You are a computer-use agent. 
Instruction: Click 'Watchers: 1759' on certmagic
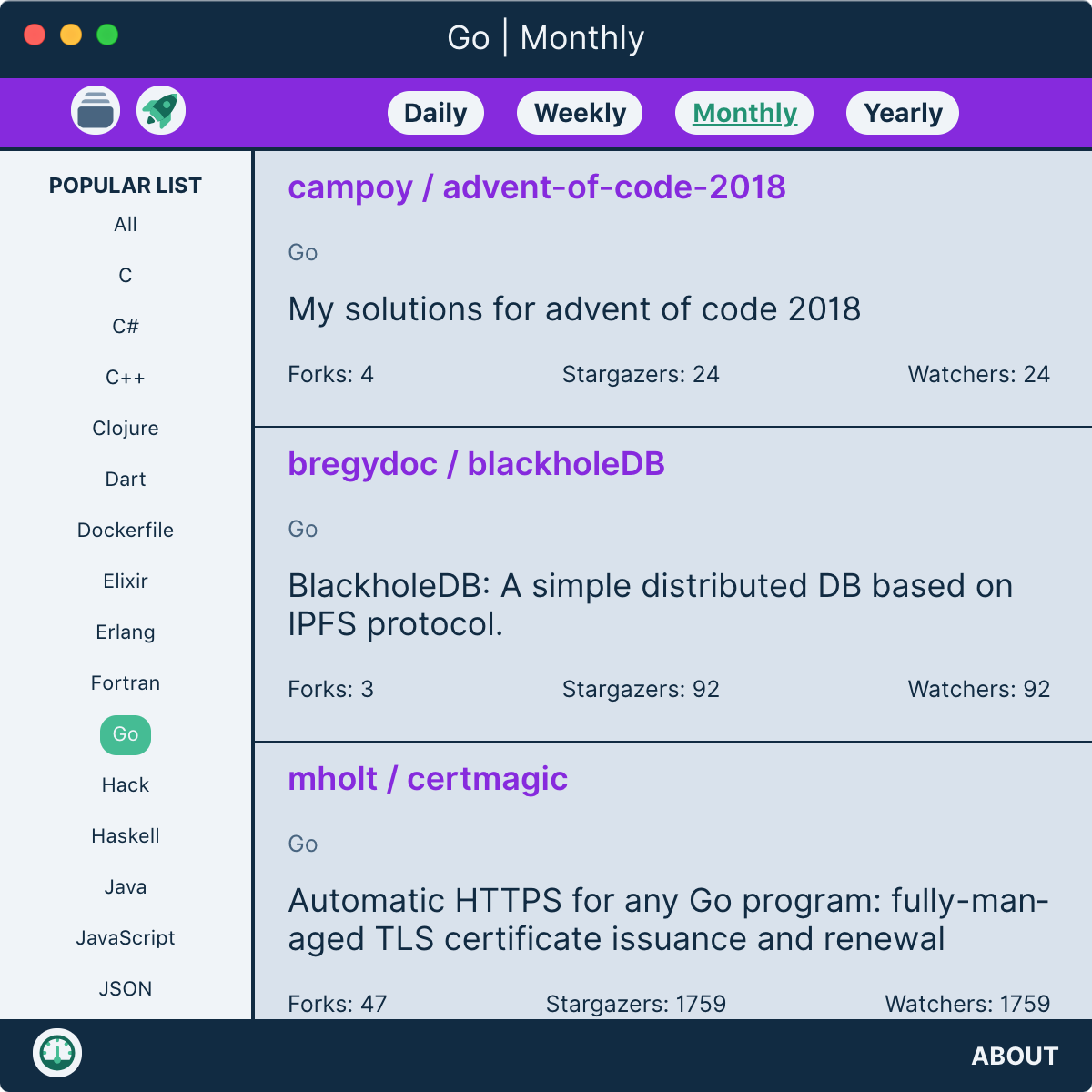pyautogui.click(x=968, y=1005)
